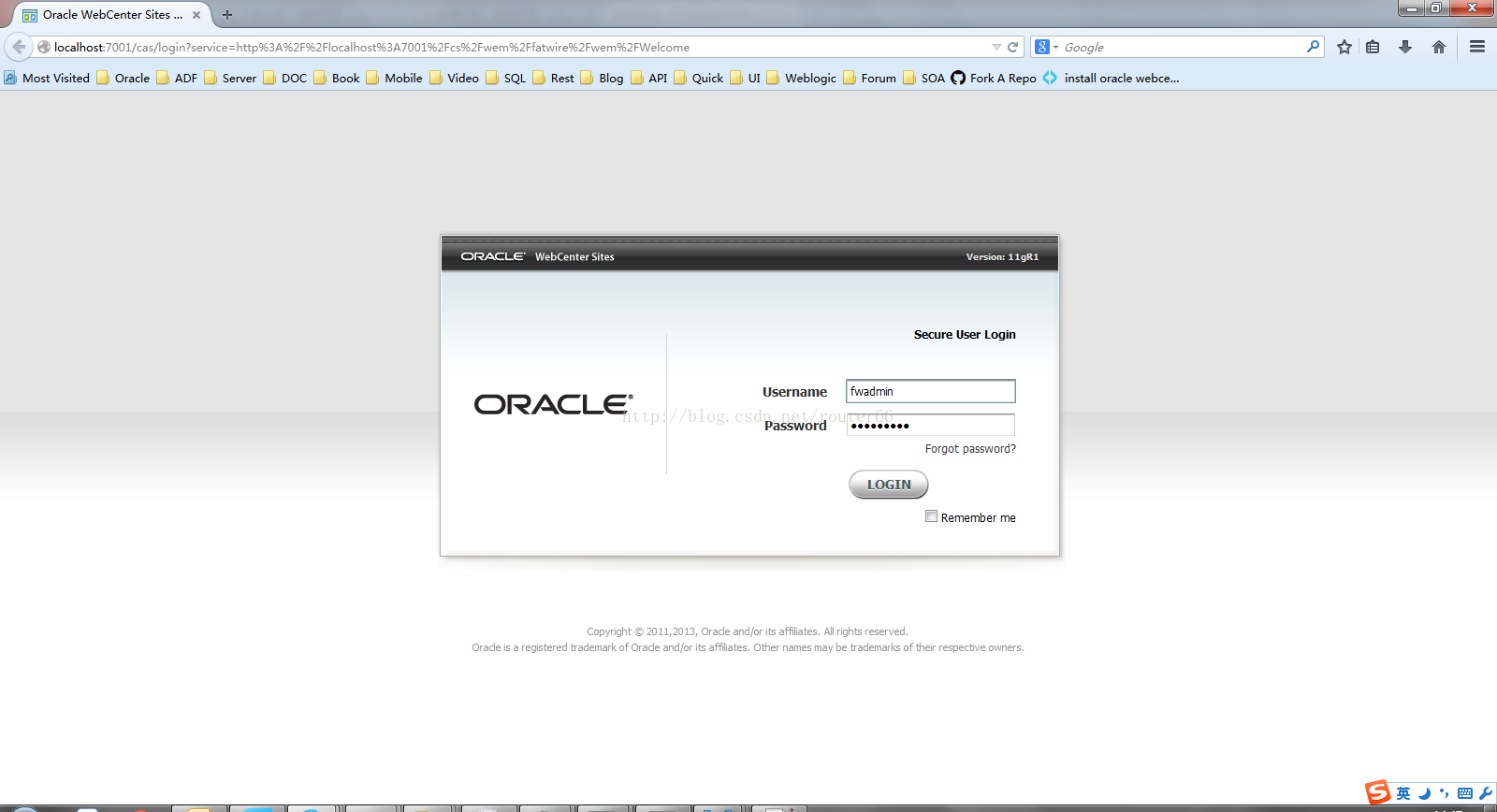Click the Version: 11gR1 text

(x=1002, y=256)
